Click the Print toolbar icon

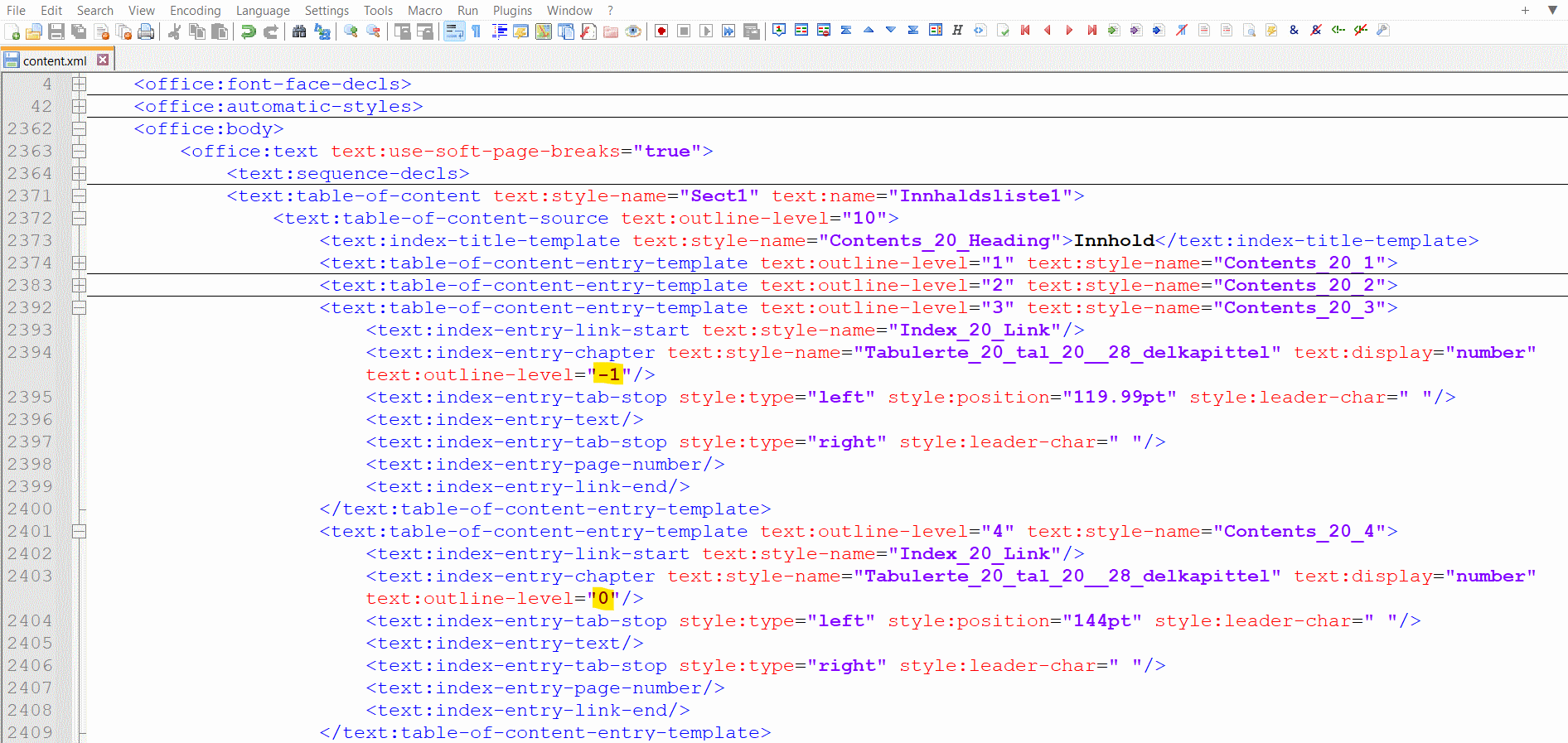pyautogui.click(x=146, y=31)
